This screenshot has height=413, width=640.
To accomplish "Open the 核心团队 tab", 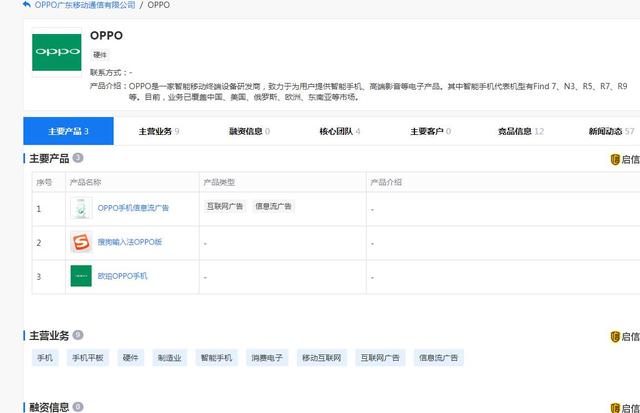I will click(339, 131).
